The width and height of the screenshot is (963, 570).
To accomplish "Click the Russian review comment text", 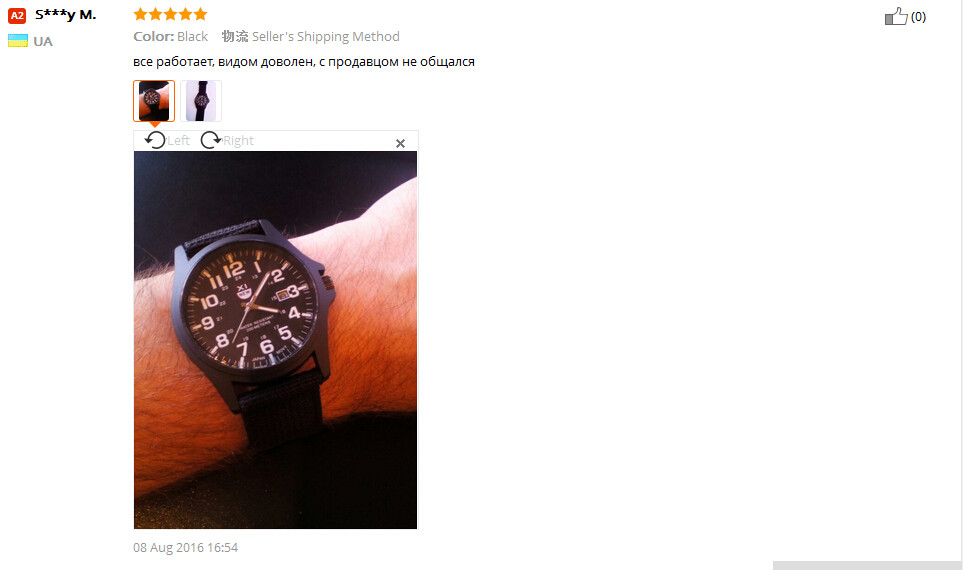I will (x=304, y=61).
